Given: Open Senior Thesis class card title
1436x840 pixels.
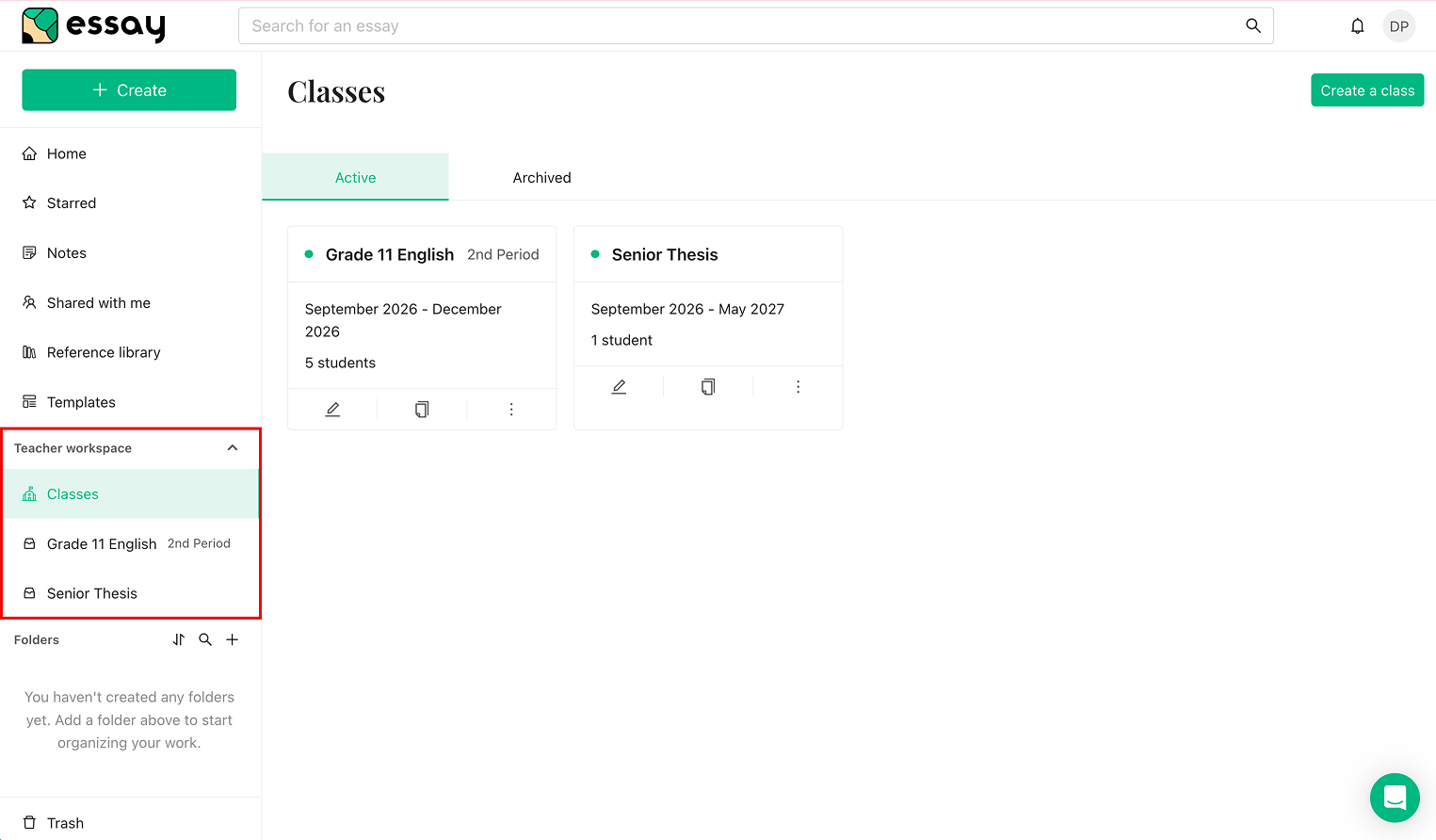Looking at the screenshot, I should tap(665, 254).
